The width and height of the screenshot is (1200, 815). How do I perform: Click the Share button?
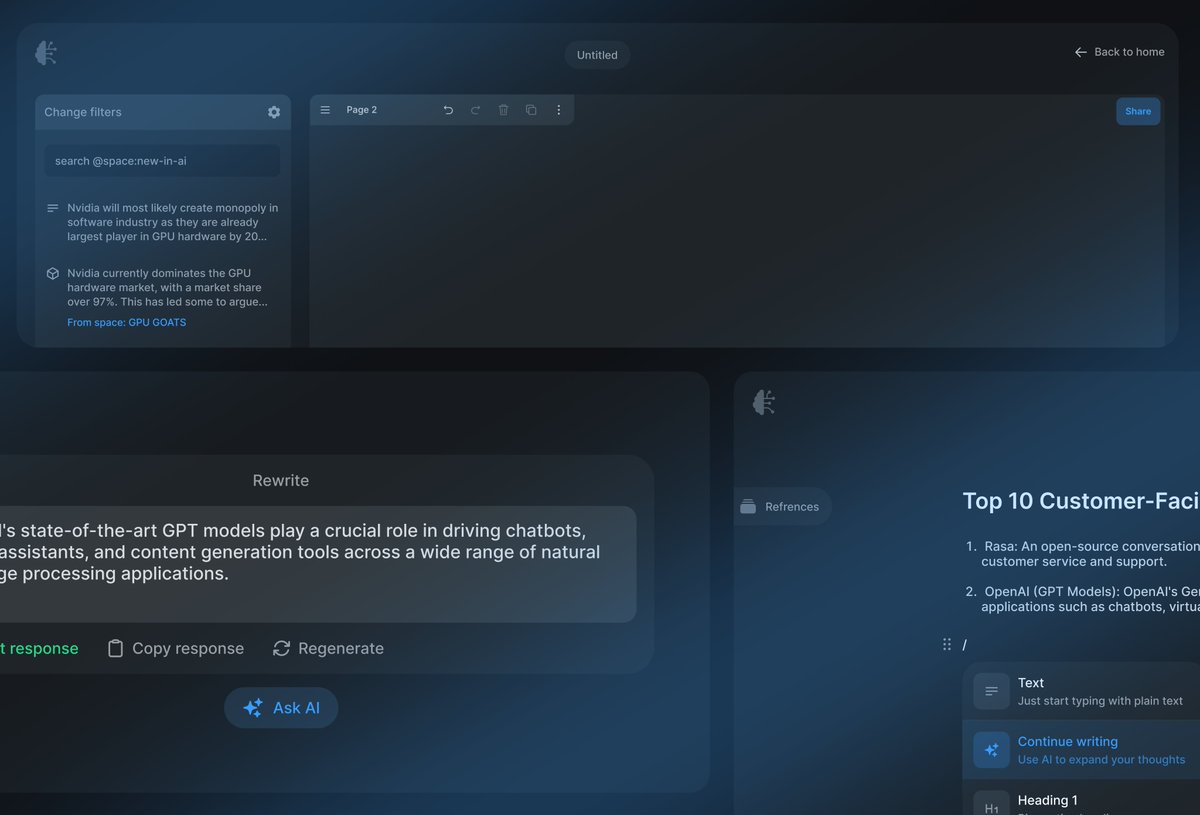click(x=1138, y=111)
